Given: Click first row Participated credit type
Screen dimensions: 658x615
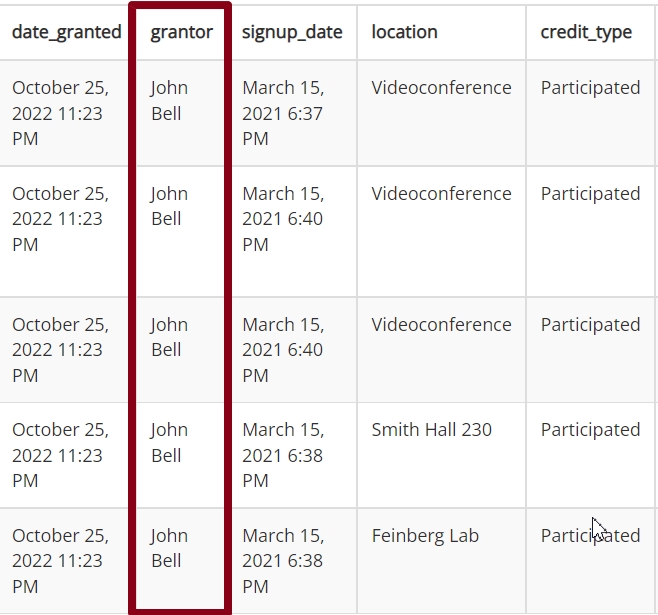Looking at the screenshot, I should click(x=590, y=89).
